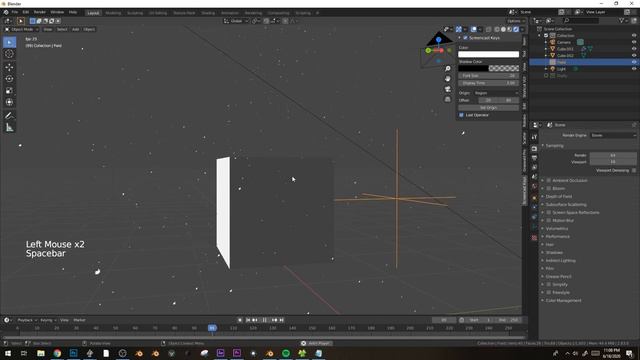640x360 pixels.
Task: Click the outliner filter funnel icon
Action: click(622, 20)
